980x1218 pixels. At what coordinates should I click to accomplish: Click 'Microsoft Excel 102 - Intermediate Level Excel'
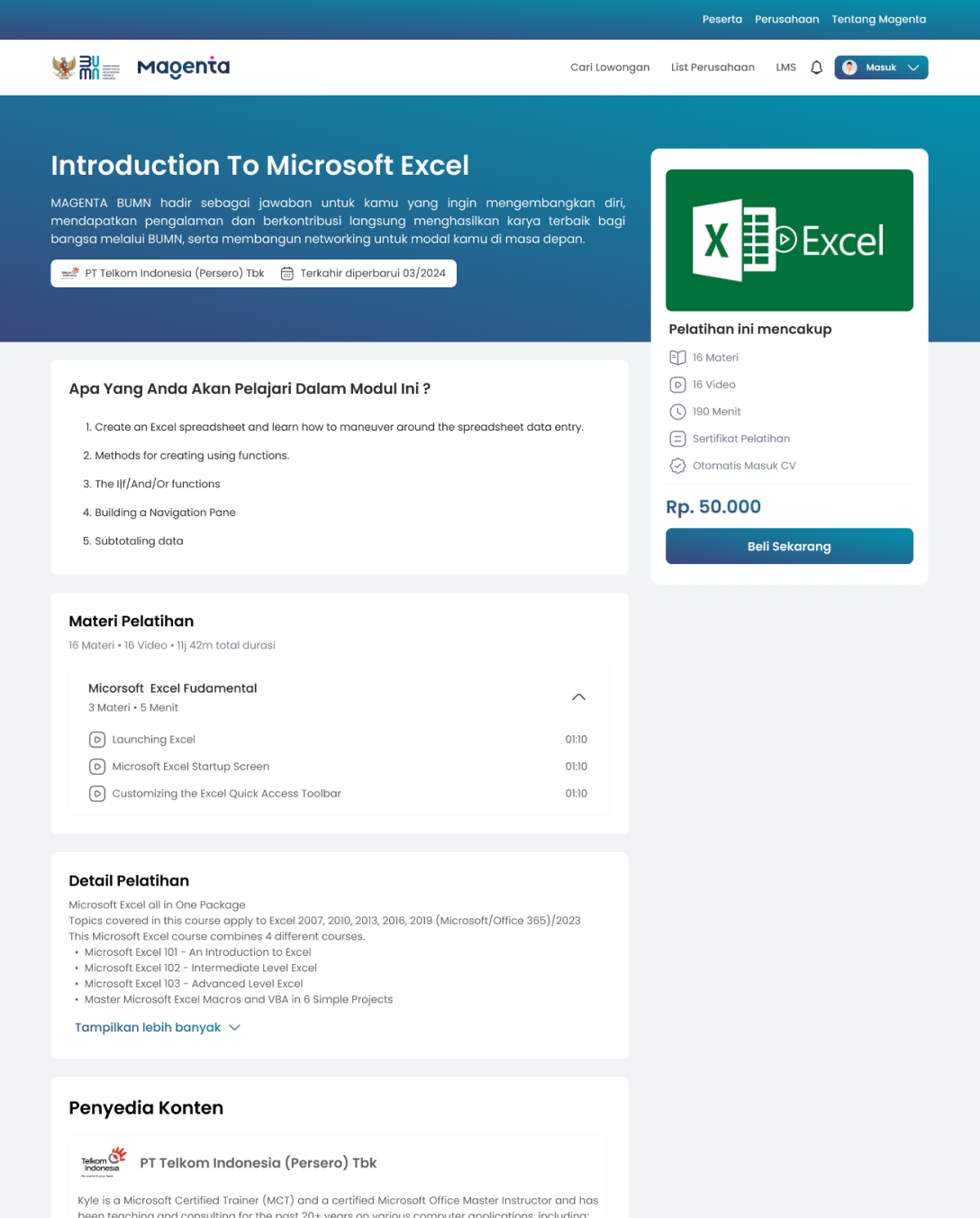pos(201,968)
